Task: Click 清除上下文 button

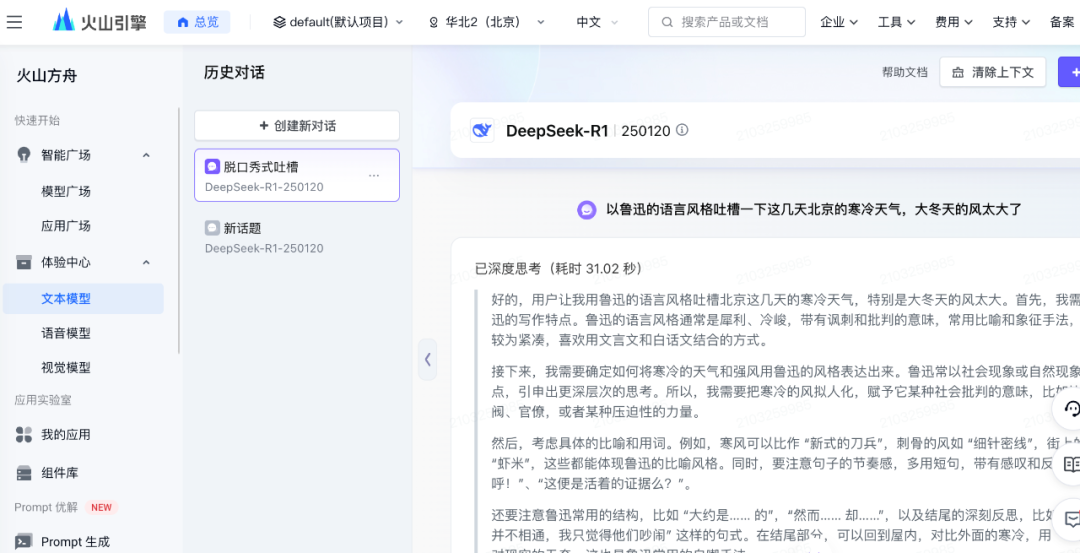Action: click(993, 72)
